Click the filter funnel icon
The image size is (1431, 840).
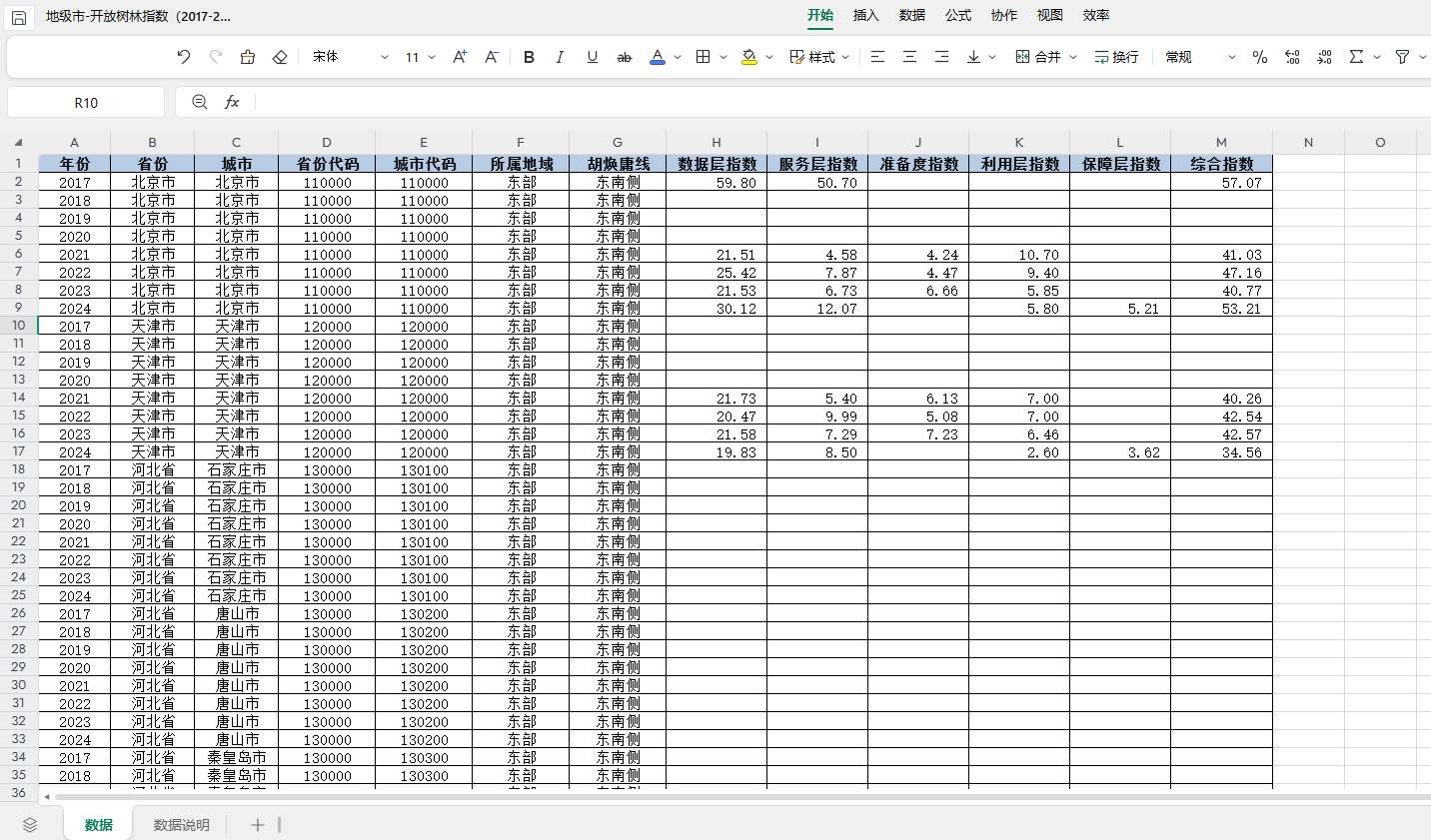1402,57
